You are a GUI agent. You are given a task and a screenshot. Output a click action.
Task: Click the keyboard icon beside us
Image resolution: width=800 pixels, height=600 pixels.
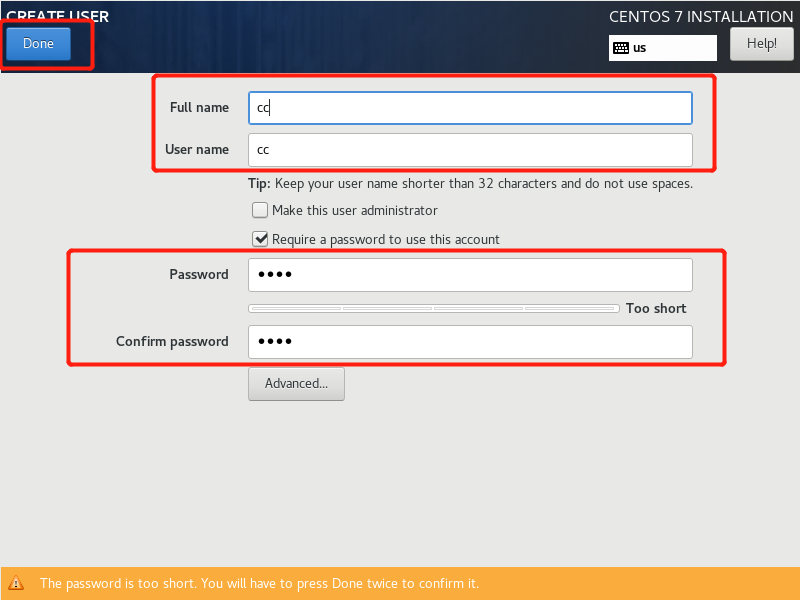[x=621, y=48]
